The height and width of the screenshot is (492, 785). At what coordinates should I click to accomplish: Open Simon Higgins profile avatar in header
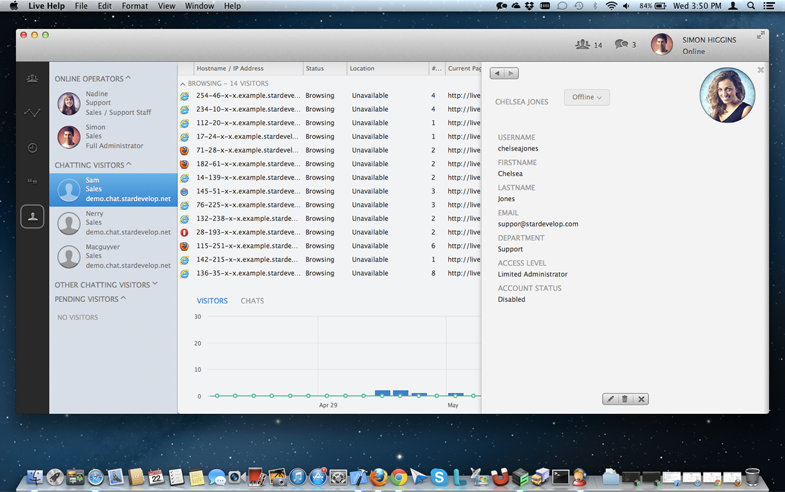[x=661, y=45]
